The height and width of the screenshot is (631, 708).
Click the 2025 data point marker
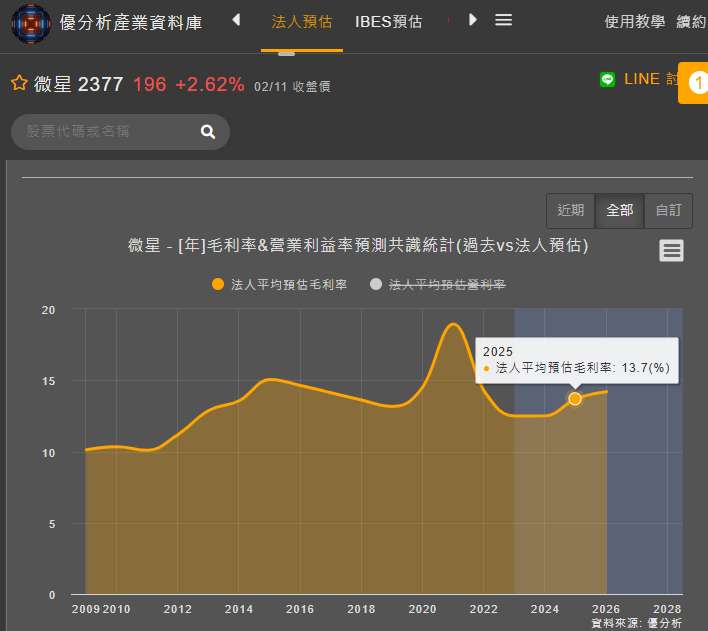click(x=575, y=399)
